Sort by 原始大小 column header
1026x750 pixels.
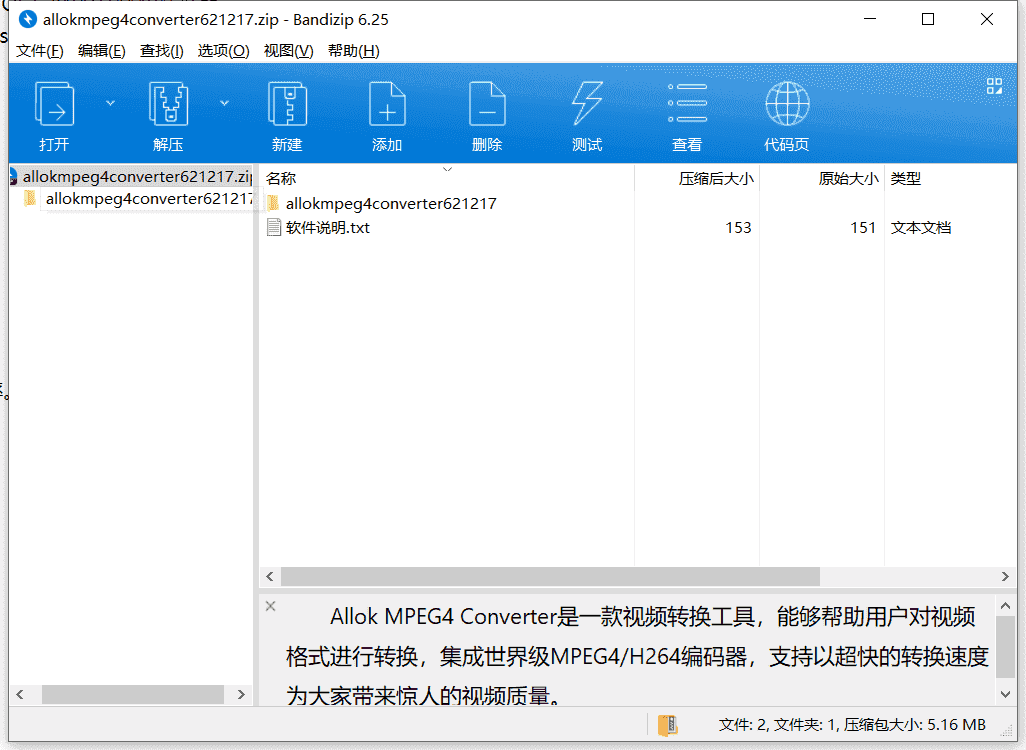tap(848, 179)
